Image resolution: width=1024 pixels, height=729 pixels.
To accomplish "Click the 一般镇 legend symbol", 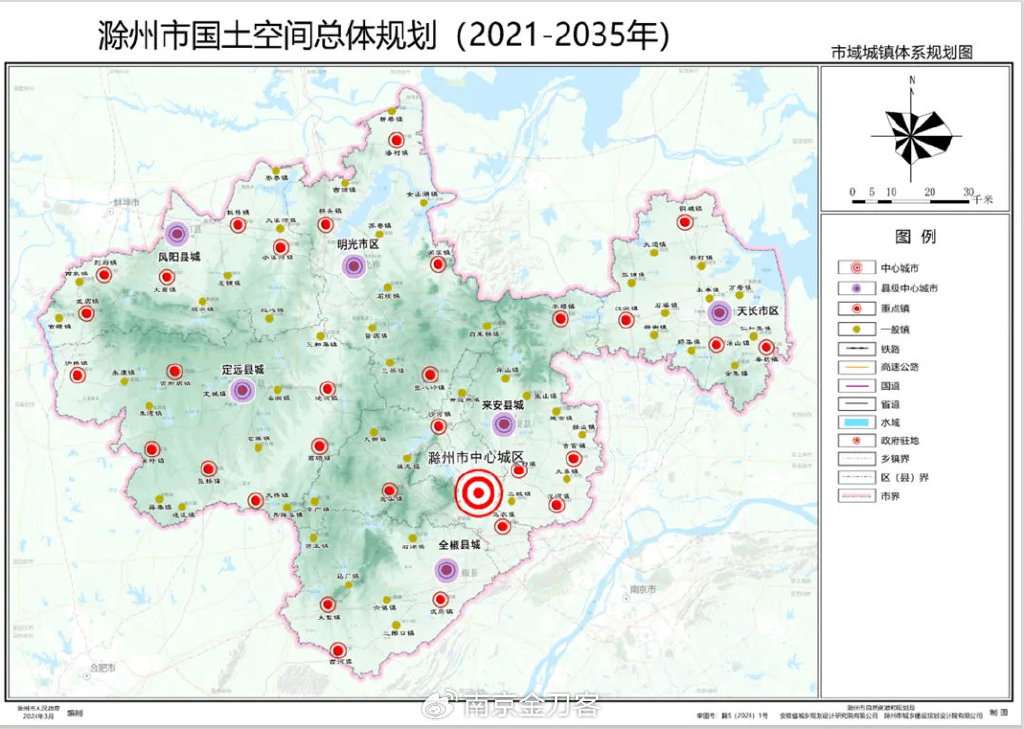I will 853,328.
